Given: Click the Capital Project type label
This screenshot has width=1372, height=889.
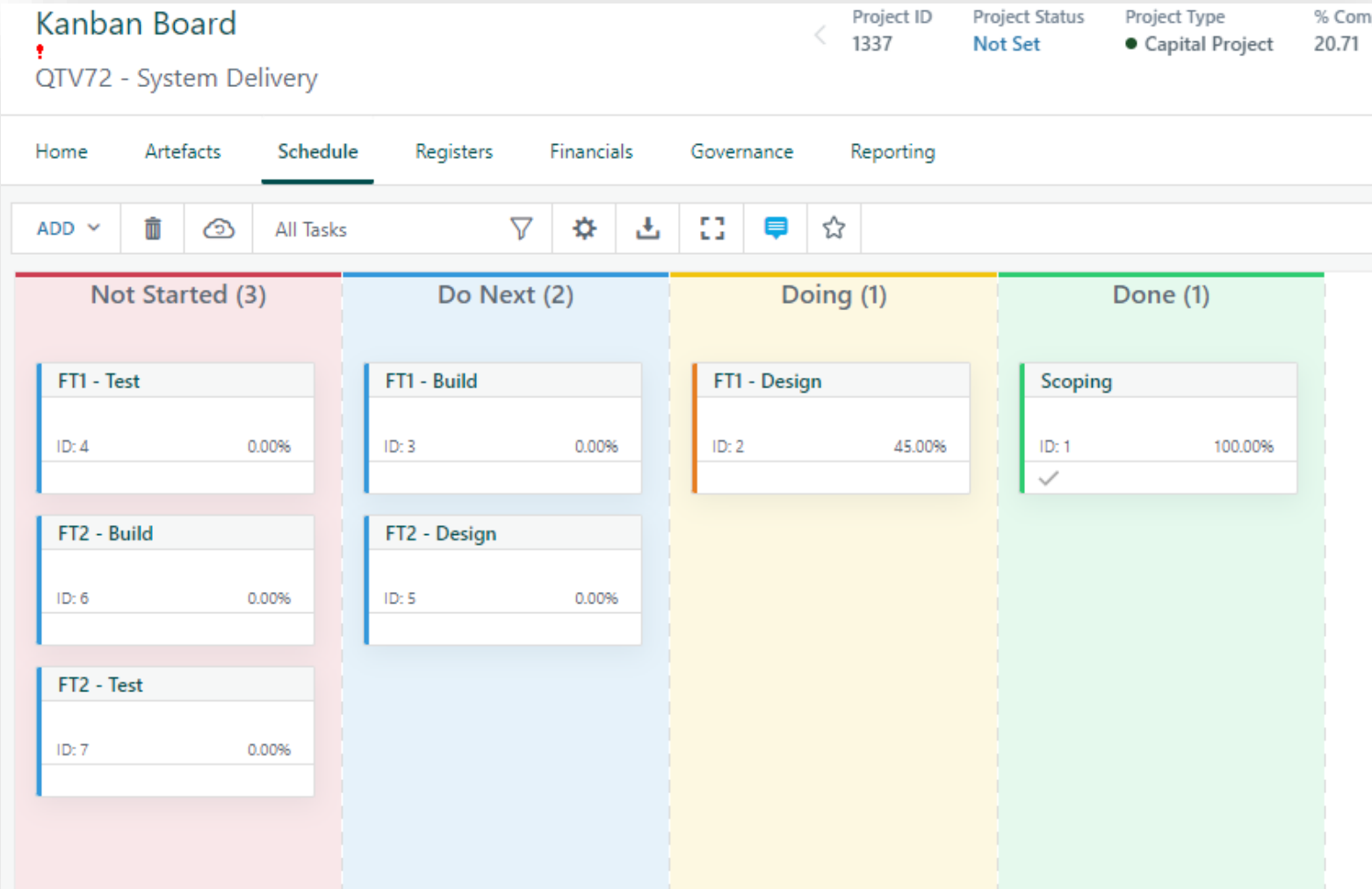Looking at the screenshot, I should tap(1209, 44).
